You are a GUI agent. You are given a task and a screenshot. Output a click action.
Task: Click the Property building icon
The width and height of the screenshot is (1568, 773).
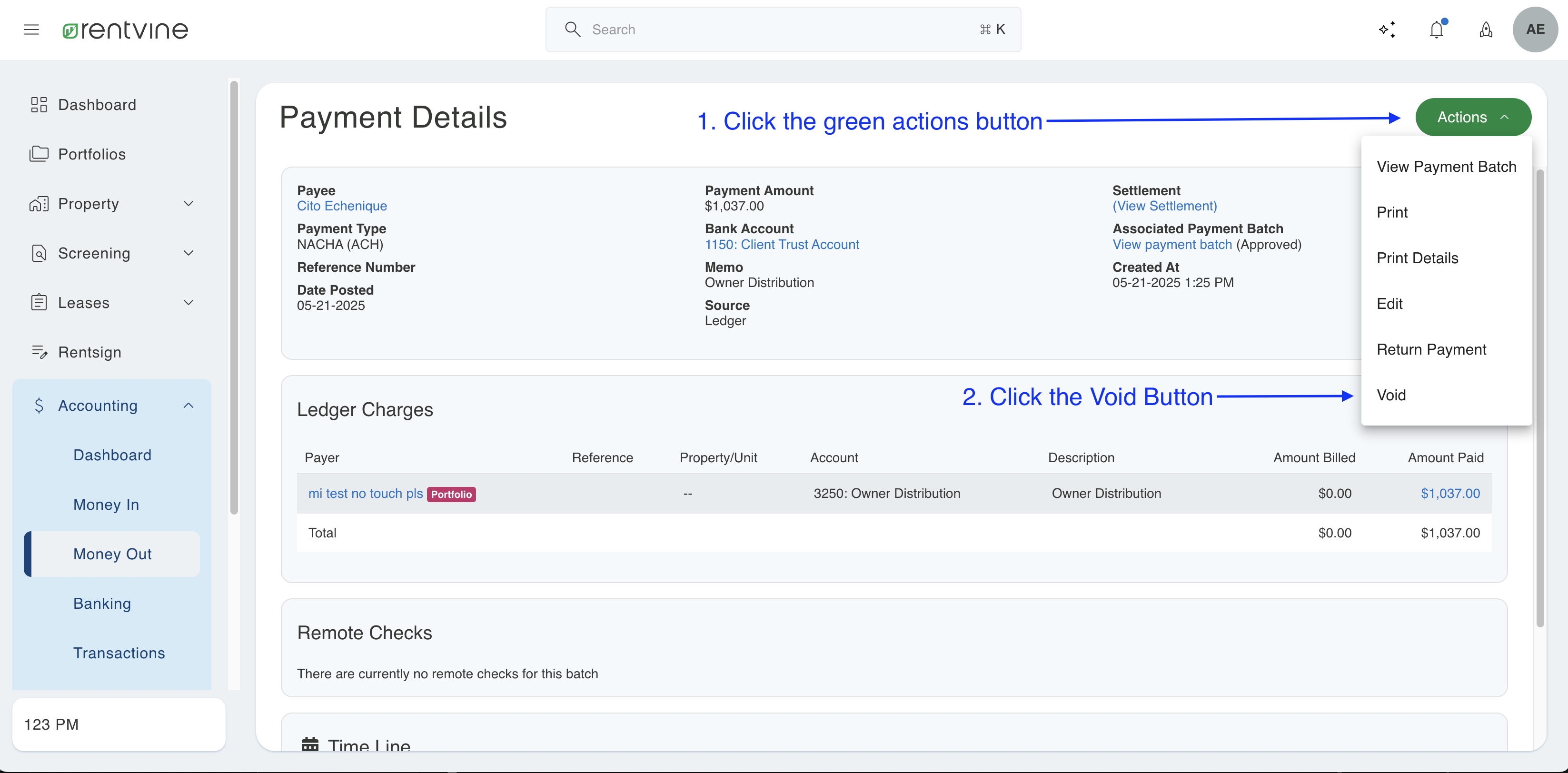39,203
